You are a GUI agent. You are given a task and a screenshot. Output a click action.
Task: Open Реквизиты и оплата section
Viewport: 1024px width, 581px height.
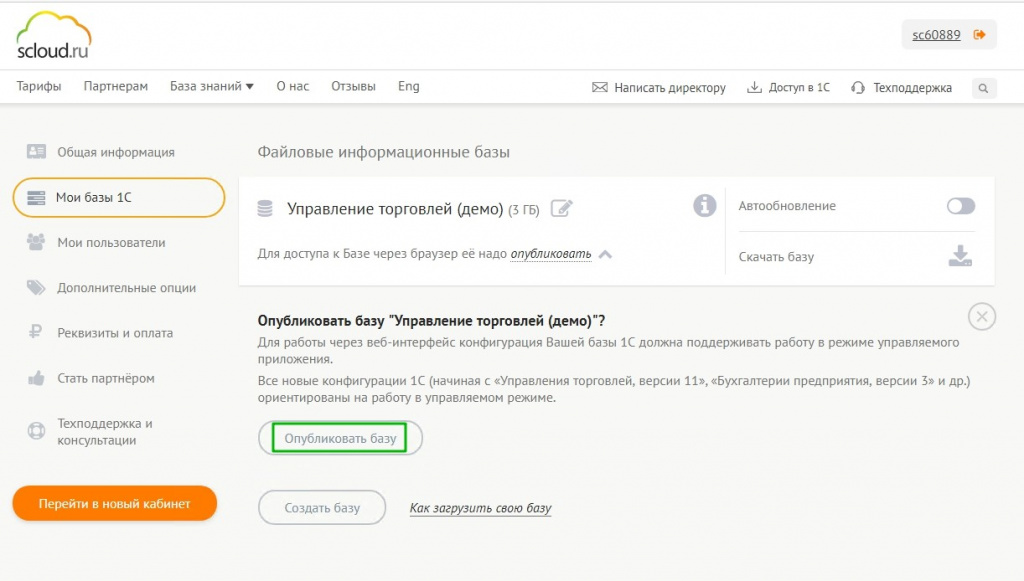115,333
